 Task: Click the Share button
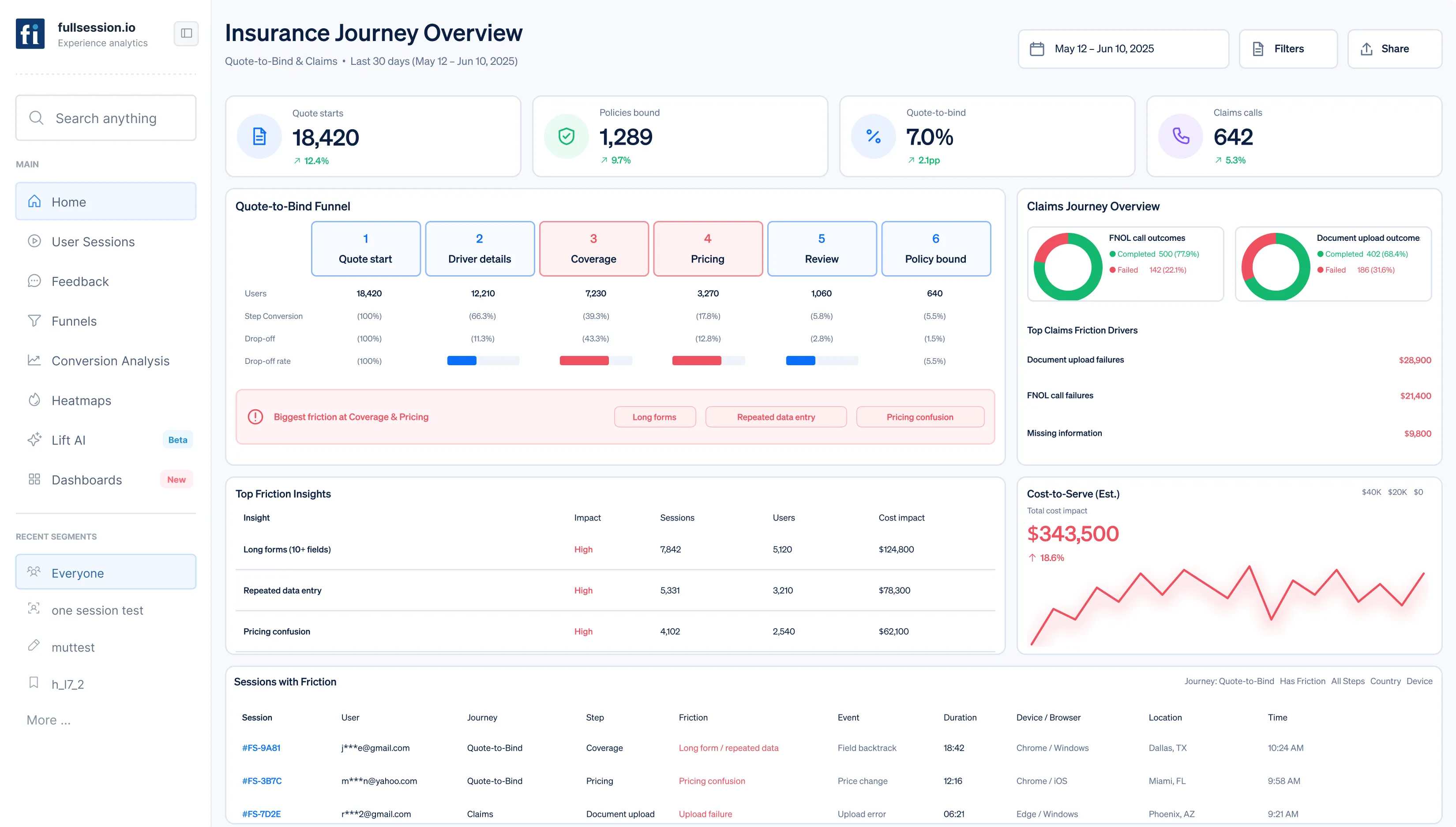[1395, 49]
